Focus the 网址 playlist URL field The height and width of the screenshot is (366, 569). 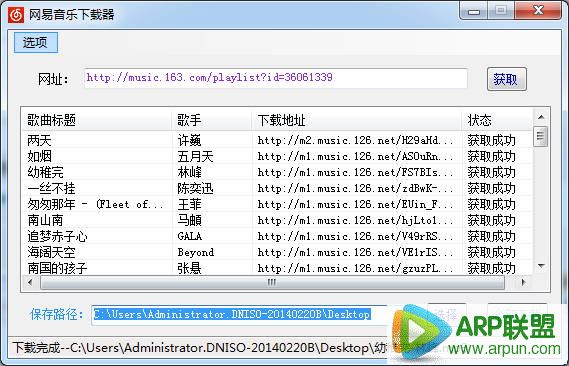(275, 78)
